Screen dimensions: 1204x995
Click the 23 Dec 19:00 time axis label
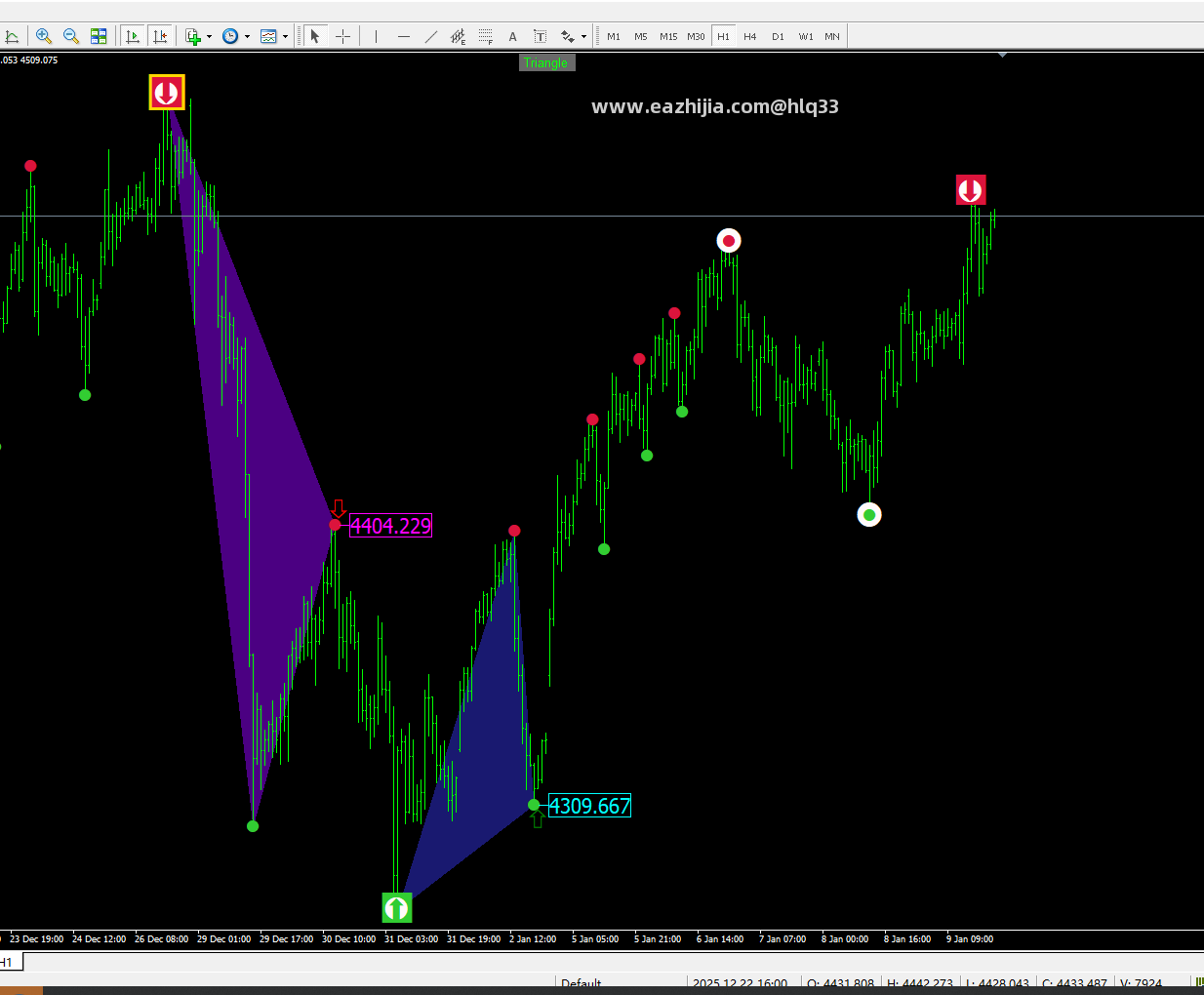click(37, 939)
